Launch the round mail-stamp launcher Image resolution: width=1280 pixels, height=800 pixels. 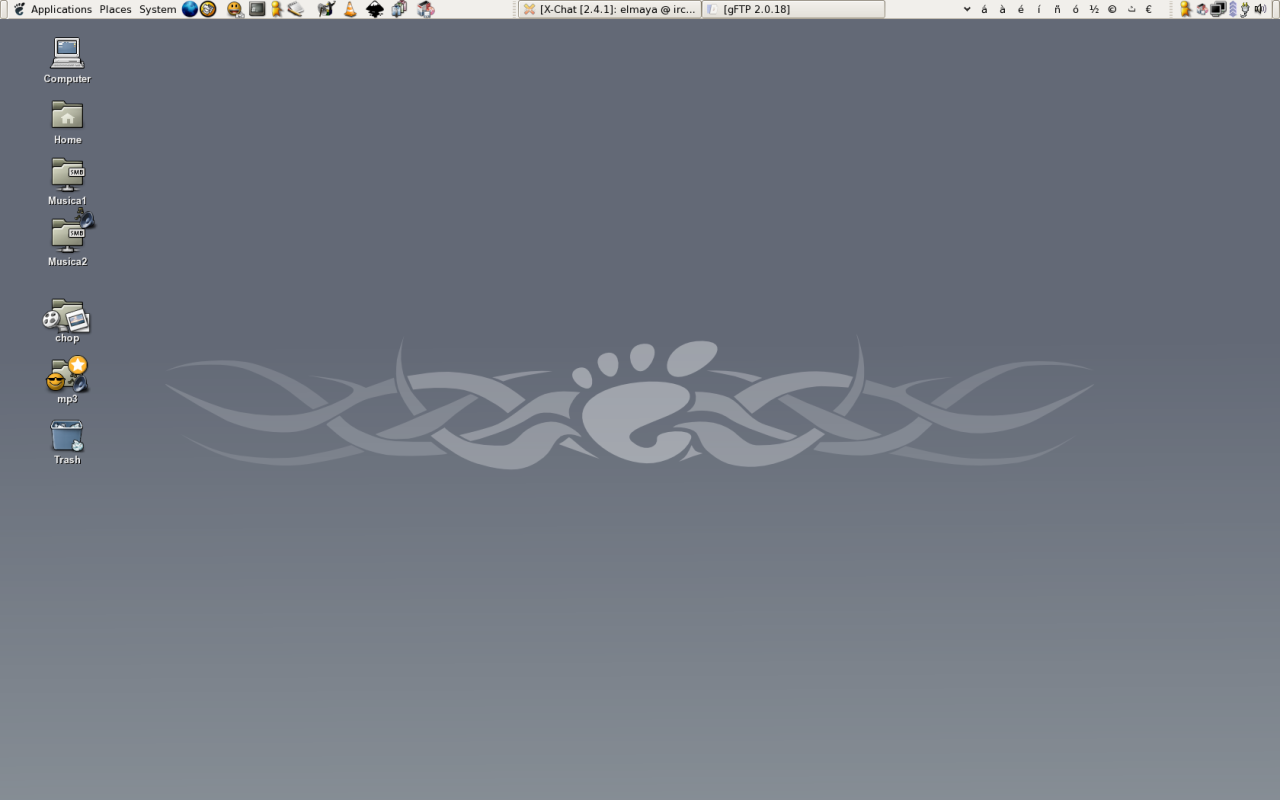pos(208,9)
